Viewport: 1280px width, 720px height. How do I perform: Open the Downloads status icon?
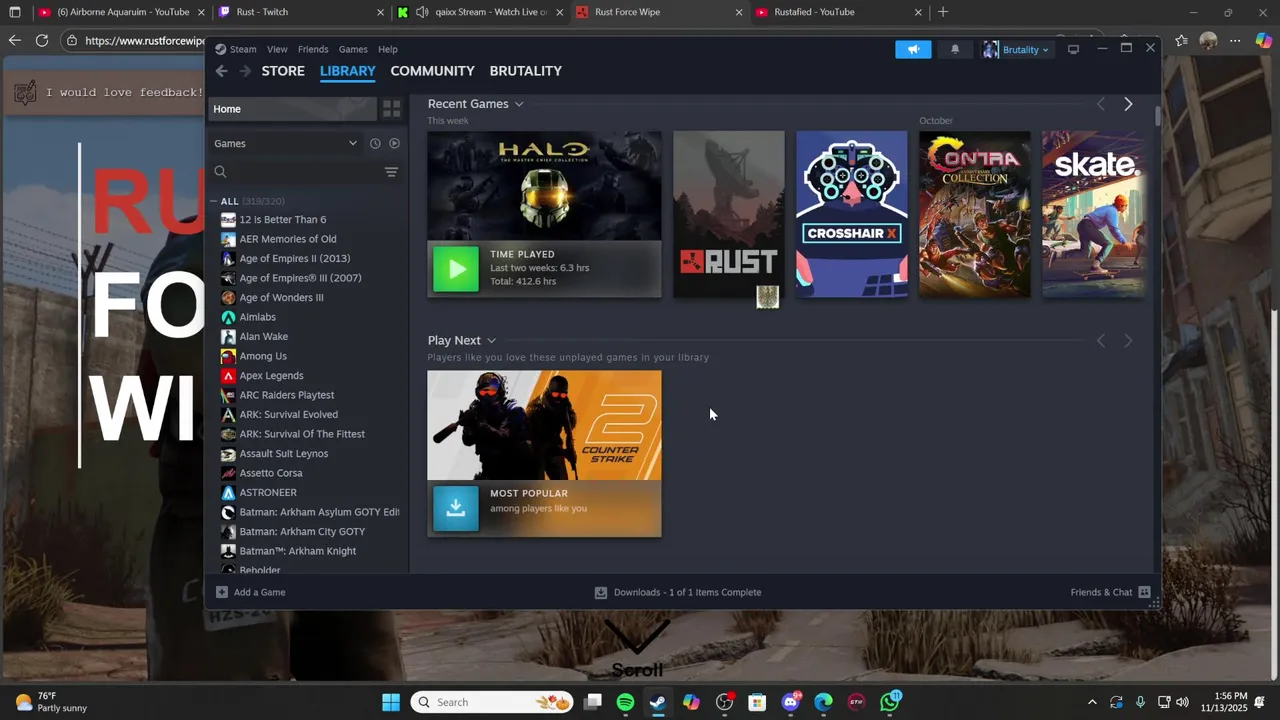[601, 592]
